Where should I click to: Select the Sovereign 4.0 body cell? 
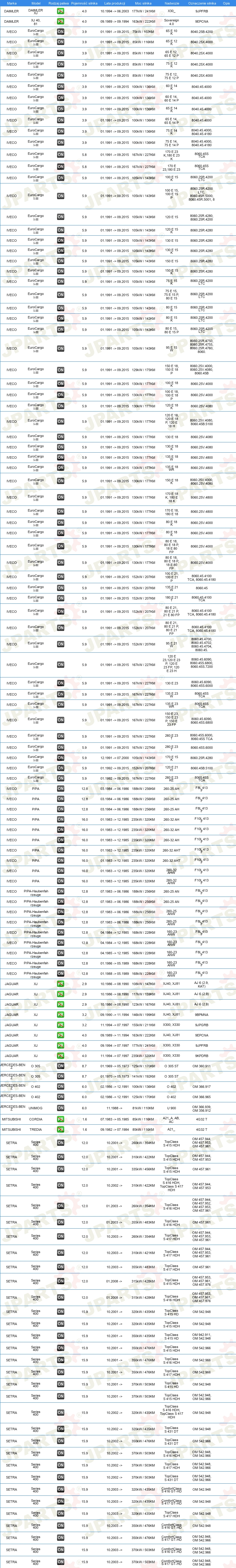point(171,21)
